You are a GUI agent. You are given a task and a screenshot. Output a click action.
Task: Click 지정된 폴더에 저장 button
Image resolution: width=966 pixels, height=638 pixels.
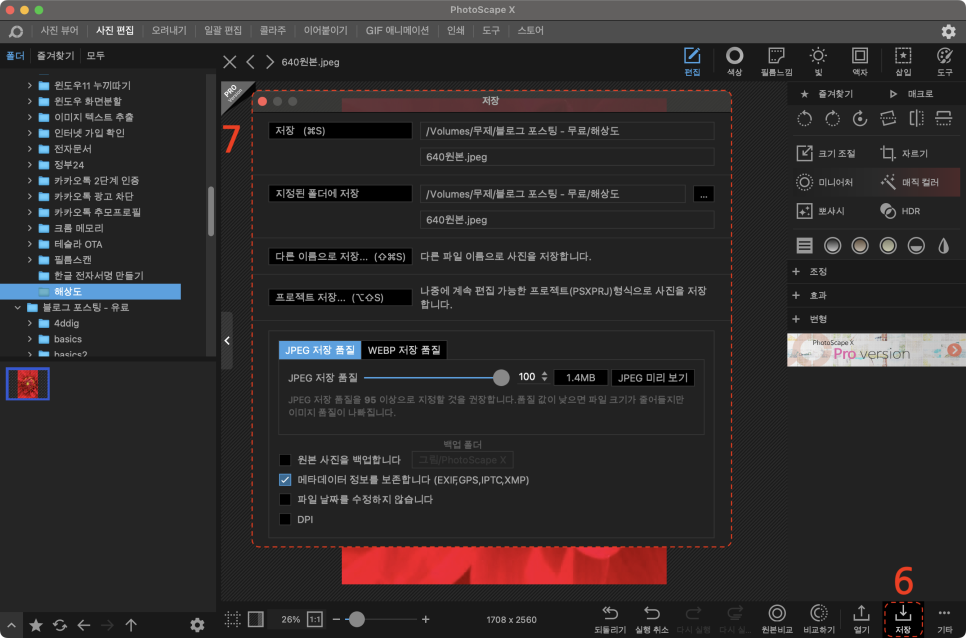[x=340, y=193]
